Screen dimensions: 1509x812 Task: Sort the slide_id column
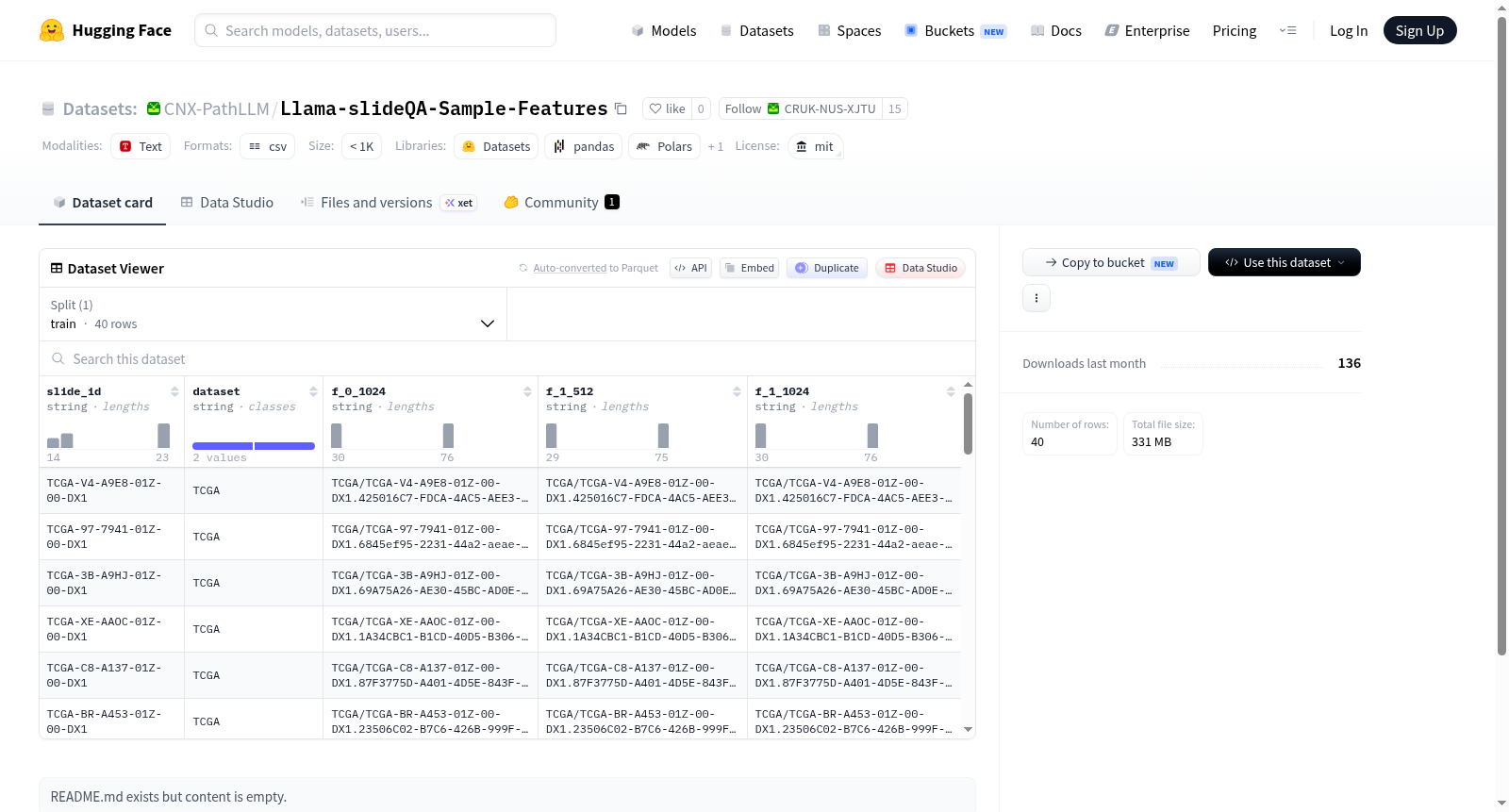174,391
